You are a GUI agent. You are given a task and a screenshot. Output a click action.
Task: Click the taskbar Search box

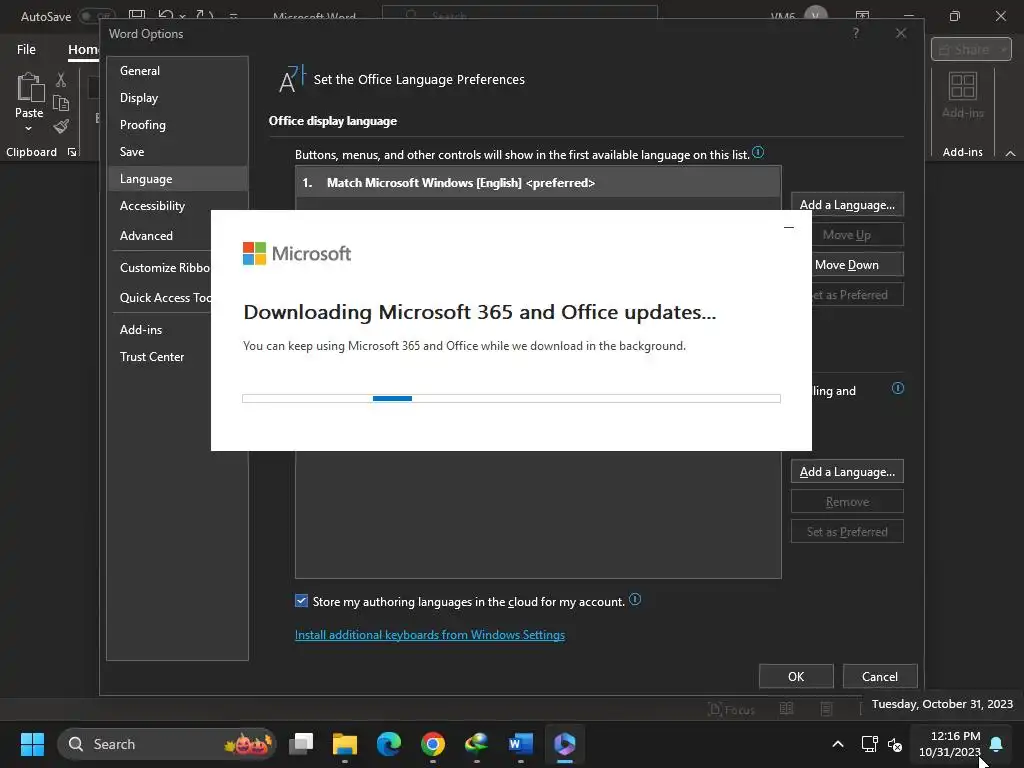[167, 744]
